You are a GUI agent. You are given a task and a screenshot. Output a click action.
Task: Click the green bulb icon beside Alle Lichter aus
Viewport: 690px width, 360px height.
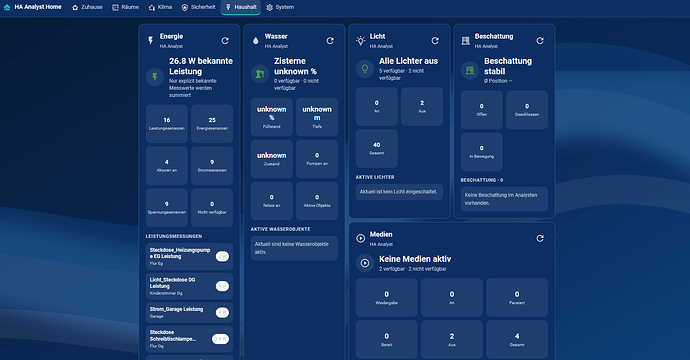pyautogui.click(x=365, y=69)
